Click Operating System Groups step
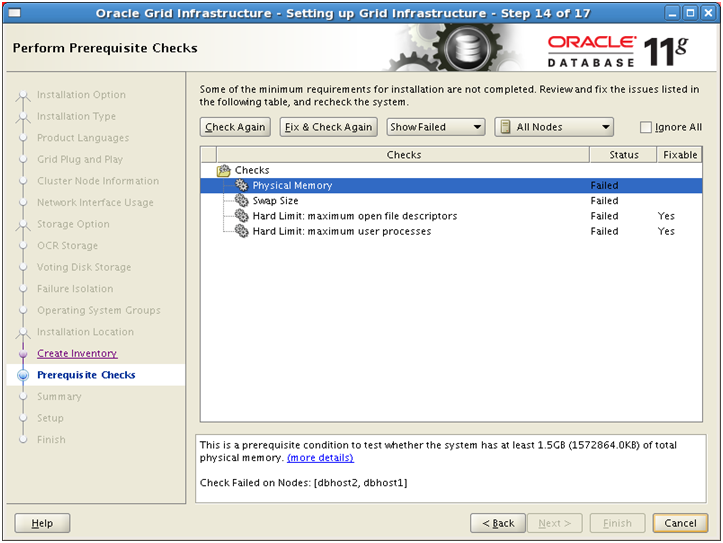 [x=99, y=310]
